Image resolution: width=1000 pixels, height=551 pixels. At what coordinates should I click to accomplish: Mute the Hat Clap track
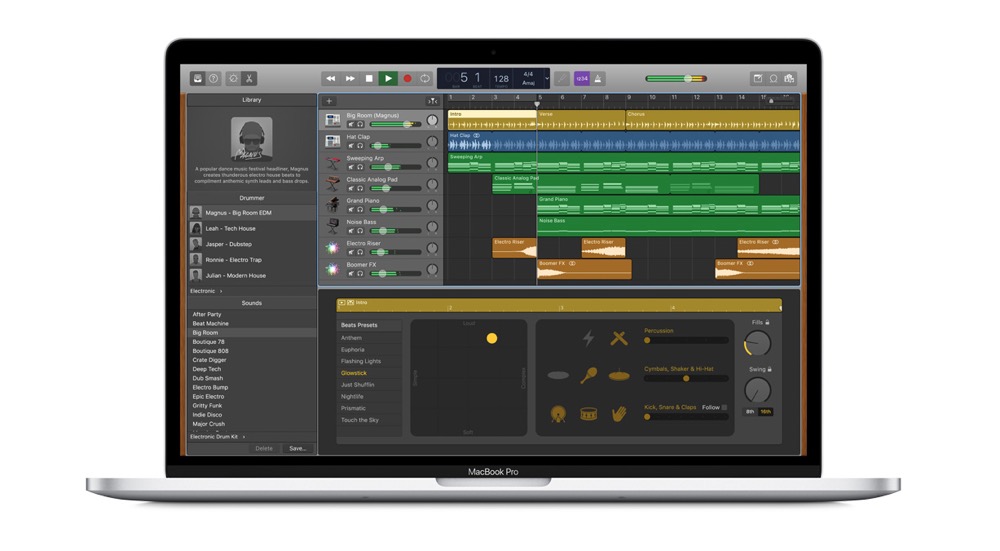[x=351, y=145]
